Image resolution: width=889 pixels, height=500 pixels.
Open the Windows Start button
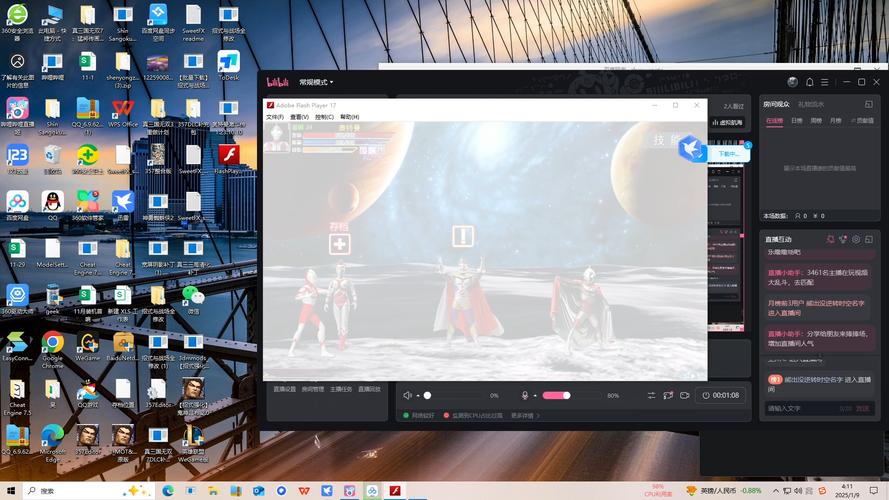click(x=11, y=490)
